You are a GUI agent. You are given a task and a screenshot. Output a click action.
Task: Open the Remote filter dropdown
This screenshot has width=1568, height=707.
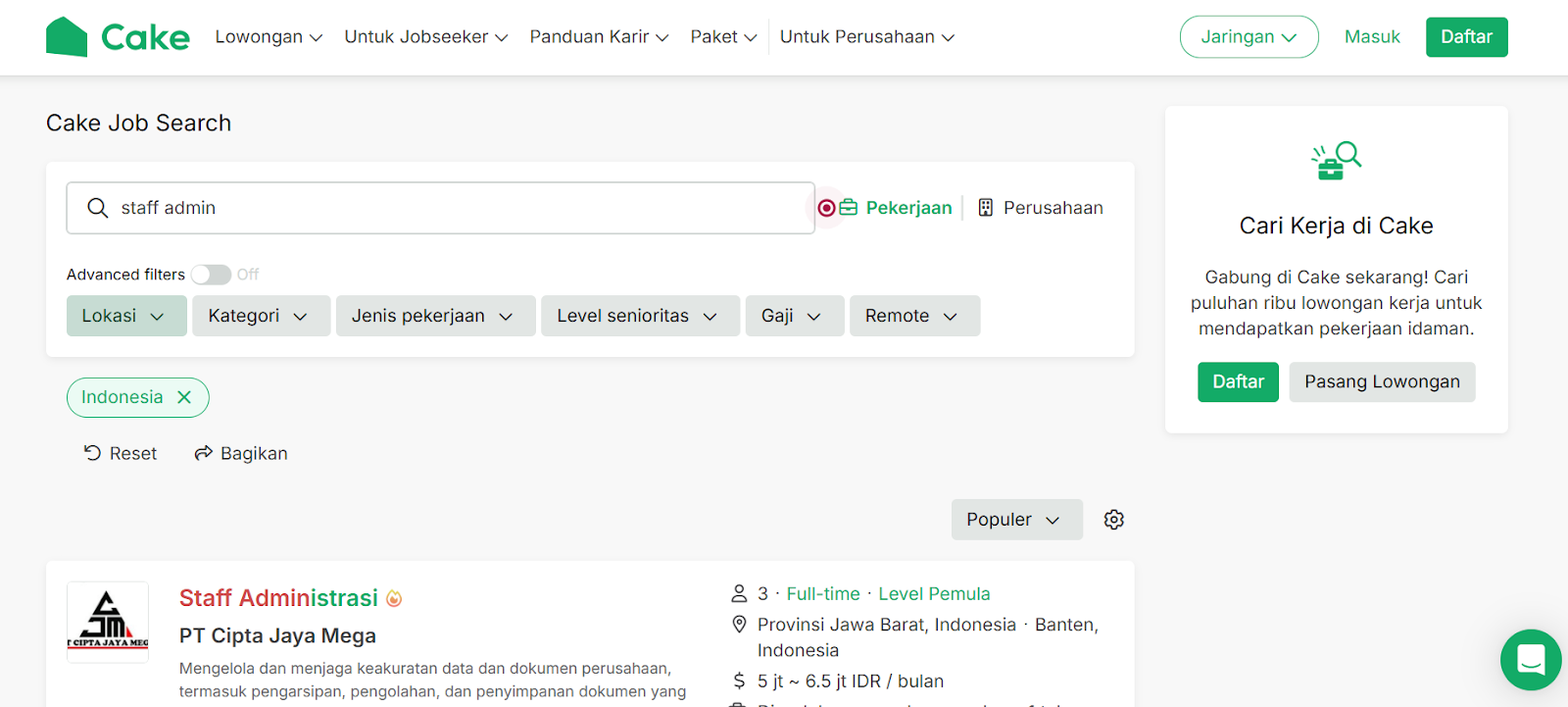pos(914,316)
